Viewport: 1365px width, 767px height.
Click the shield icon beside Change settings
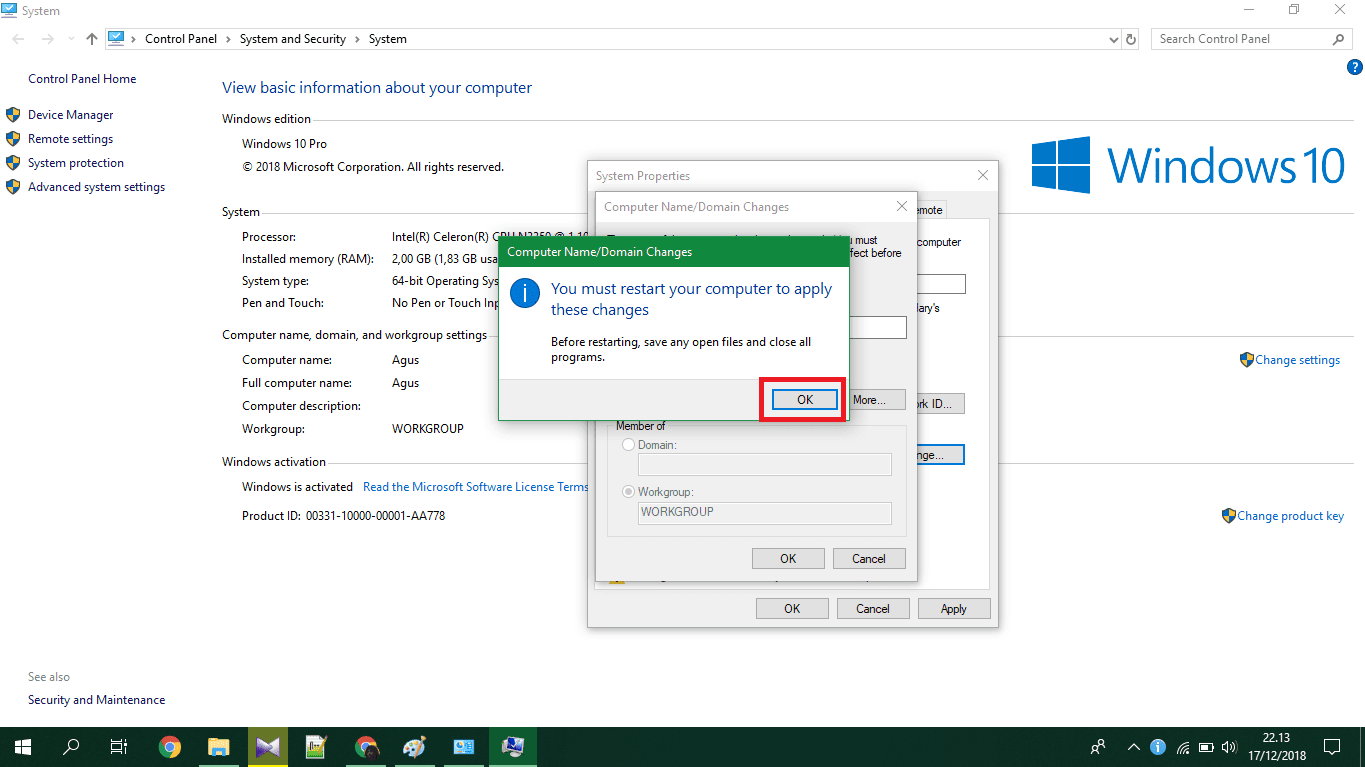pyautogui.click(x=1246, y=359)
